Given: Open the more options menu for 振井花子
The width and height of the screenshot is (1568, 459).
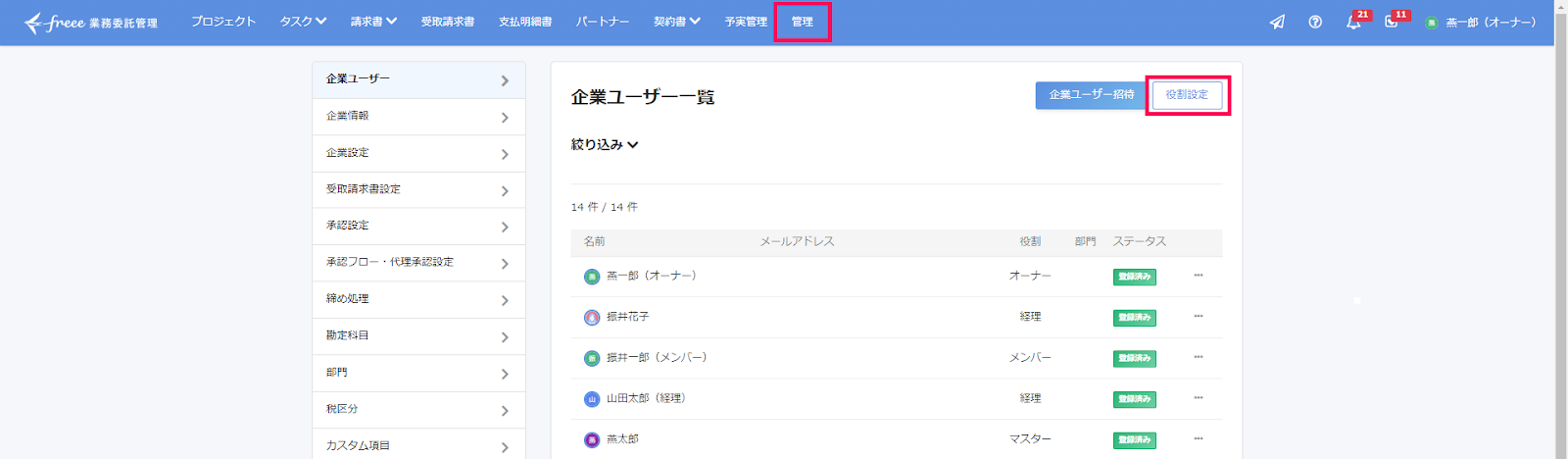Looking at the screenshot, I should click(1198, 317).
